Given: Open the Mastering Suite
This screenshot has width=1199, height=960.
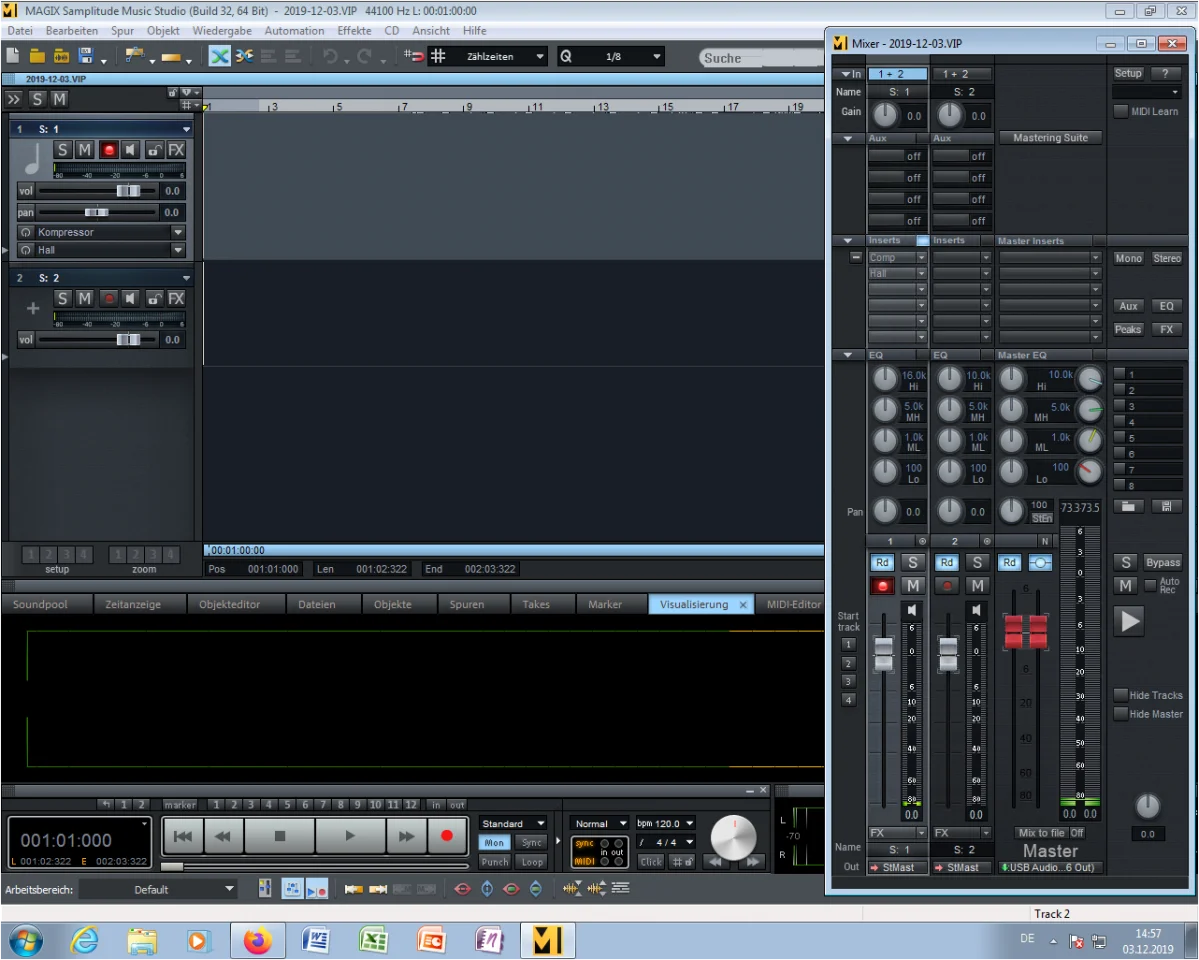Looking at the screenshot, I should (x=1050, y=137).
